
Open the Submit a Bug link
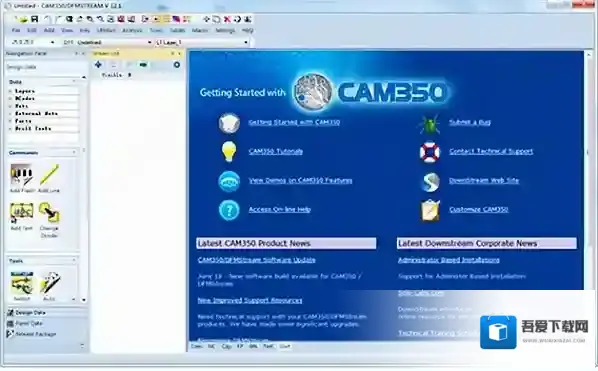click(470, 122)
